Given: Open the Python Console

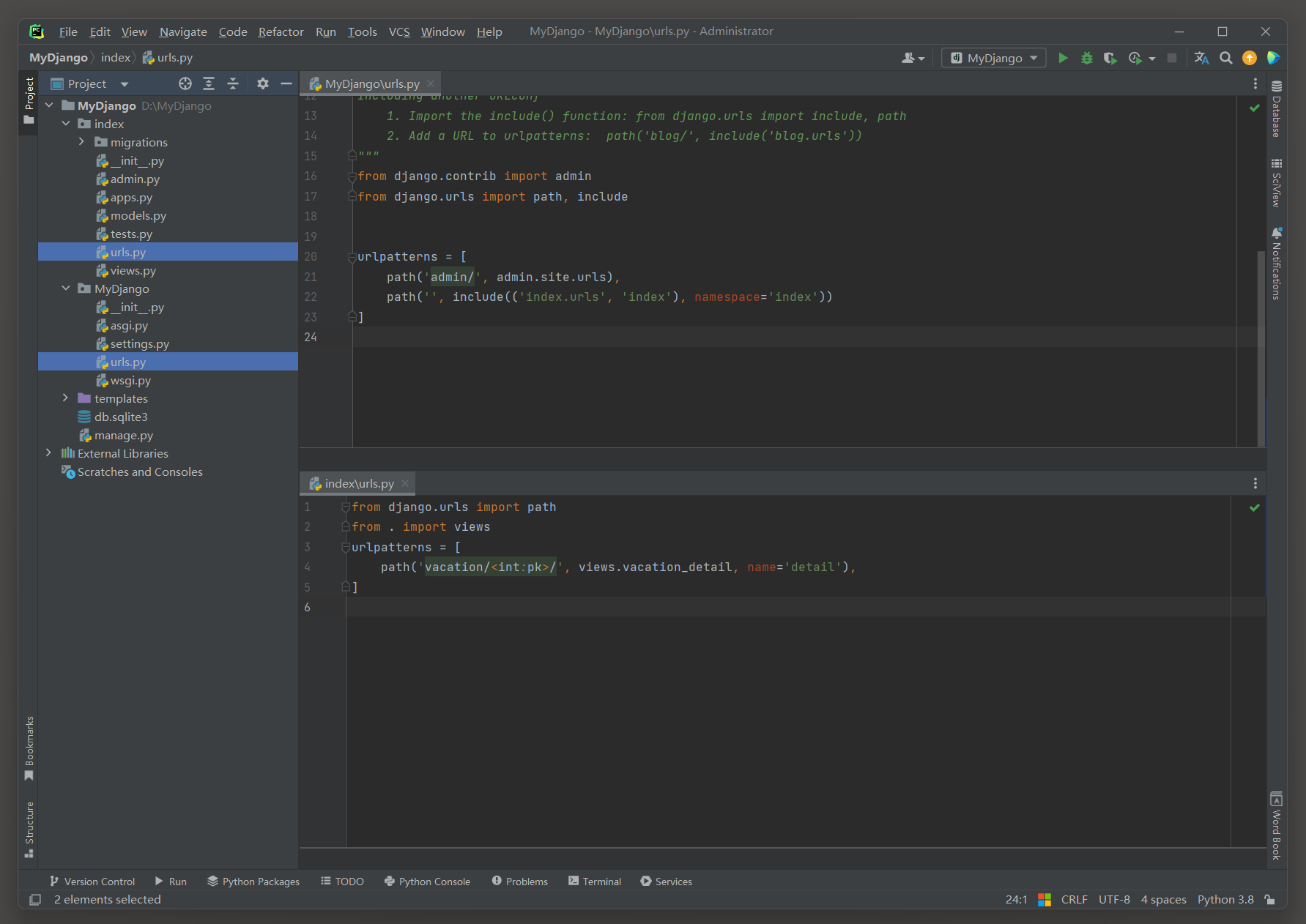Looking at the screenshot, I should tap(428, 882).
